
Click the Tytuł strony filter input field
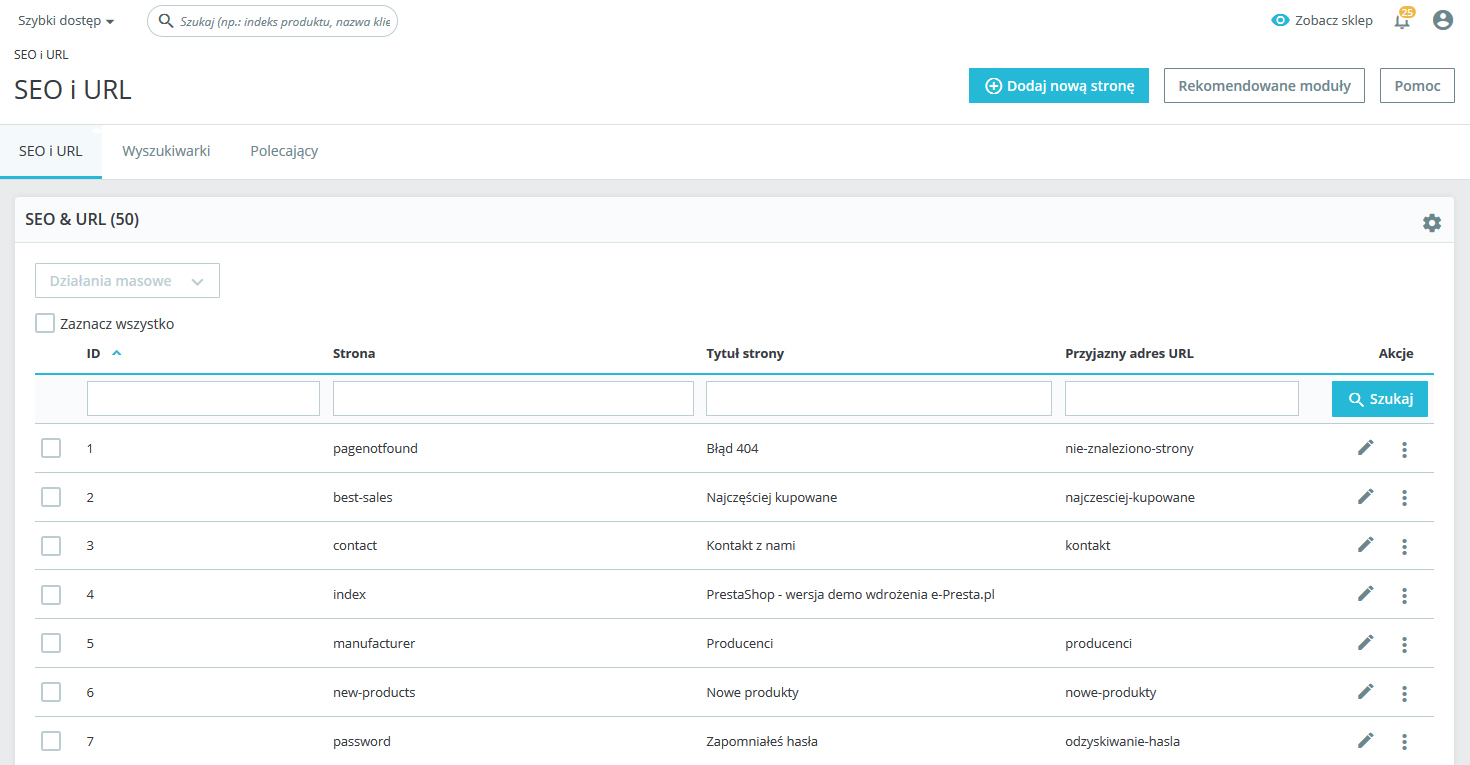[x=878, y=398]
